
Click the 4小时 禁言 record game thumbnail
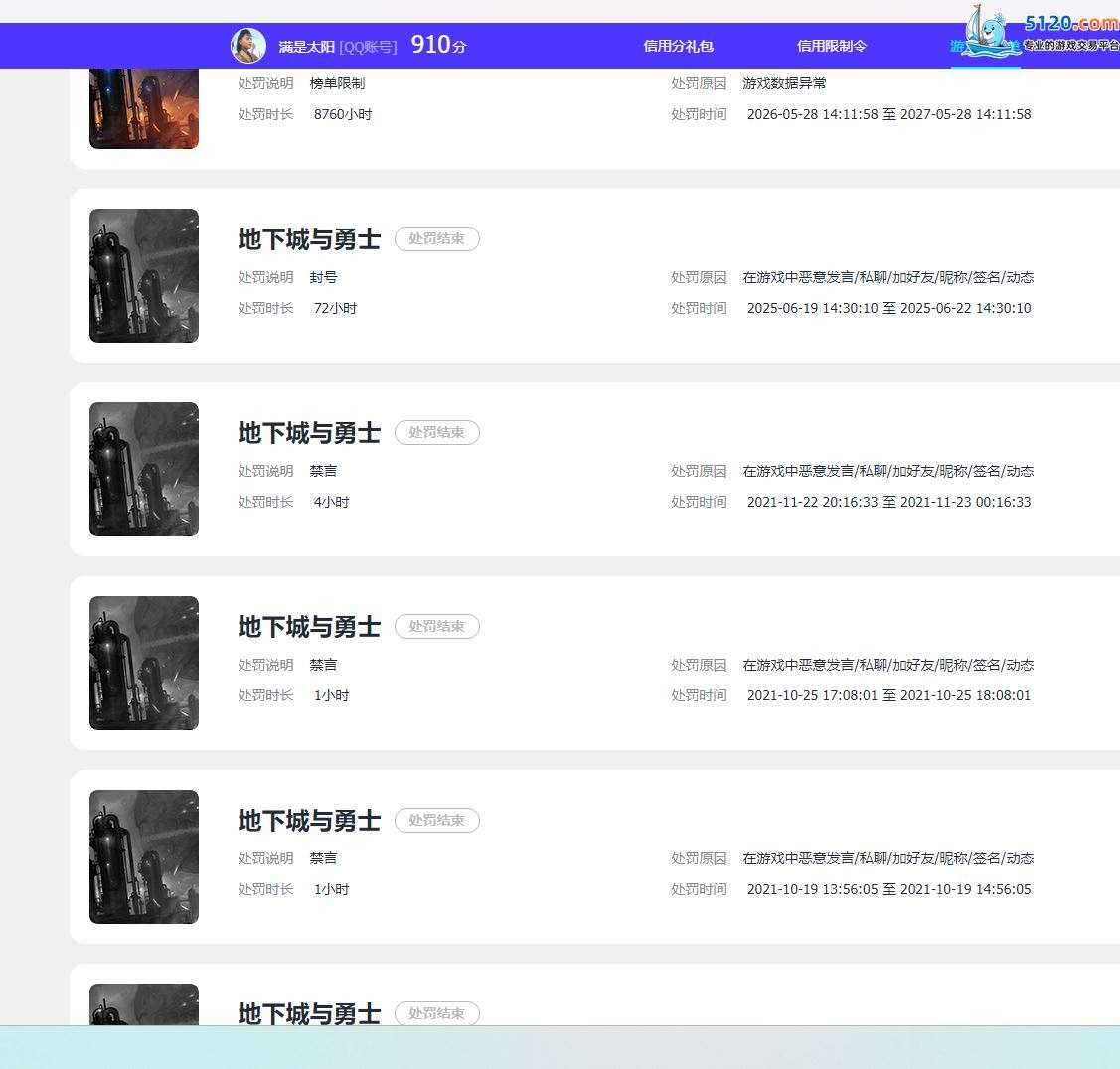click(143, 469)
